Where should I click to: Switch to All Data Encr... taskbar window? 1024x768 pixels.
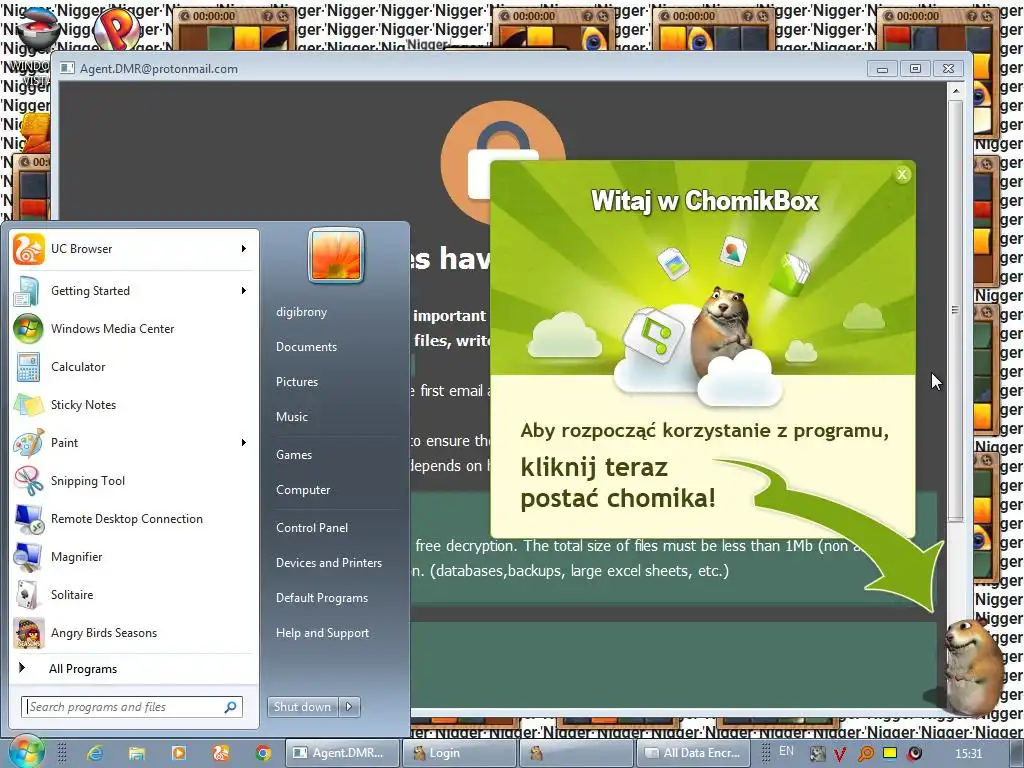tap(694, 753)
